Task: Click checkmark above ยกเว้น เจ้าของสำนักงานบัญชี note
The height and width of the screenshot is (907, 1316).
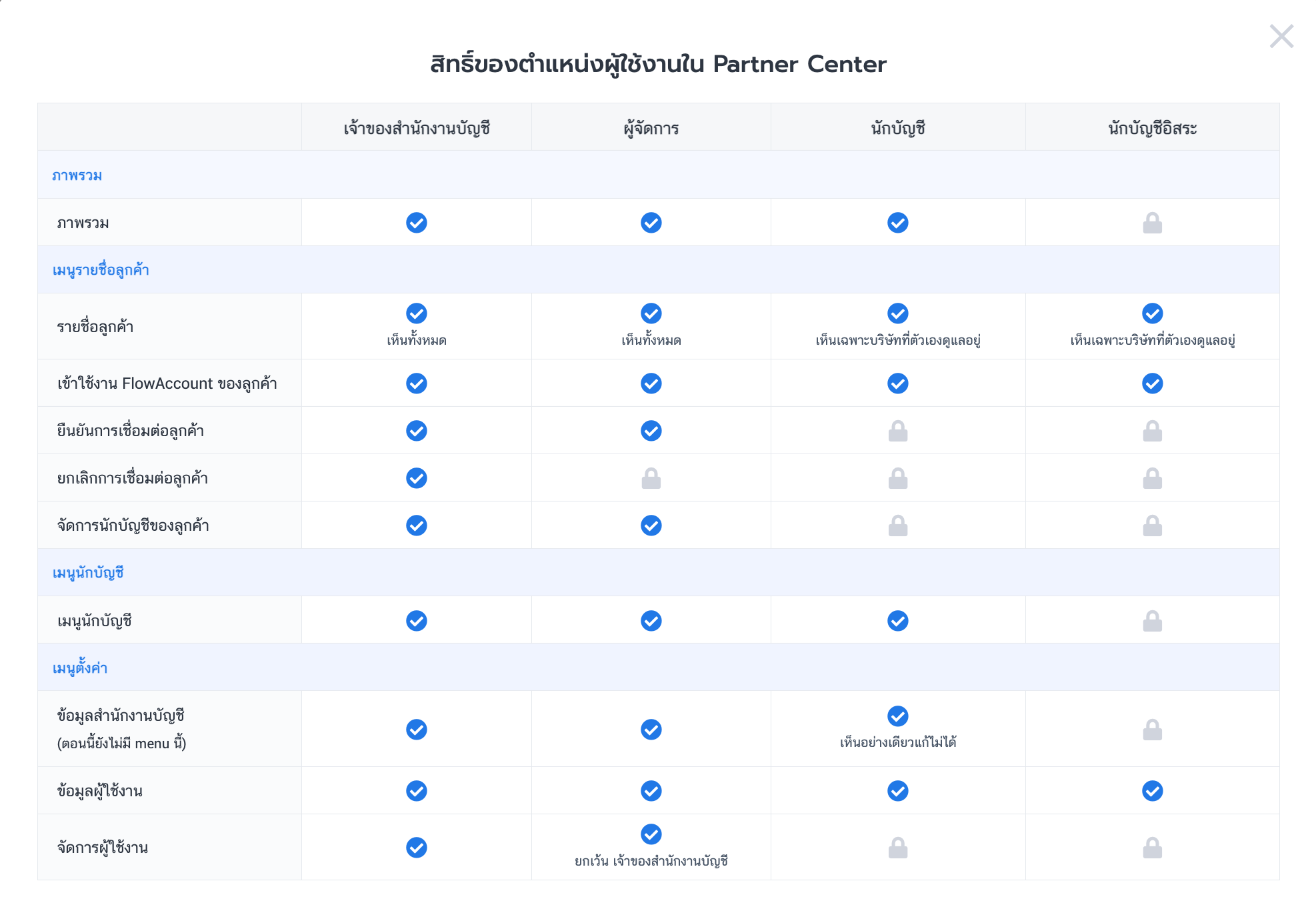Action: click(x=651, y=834)
